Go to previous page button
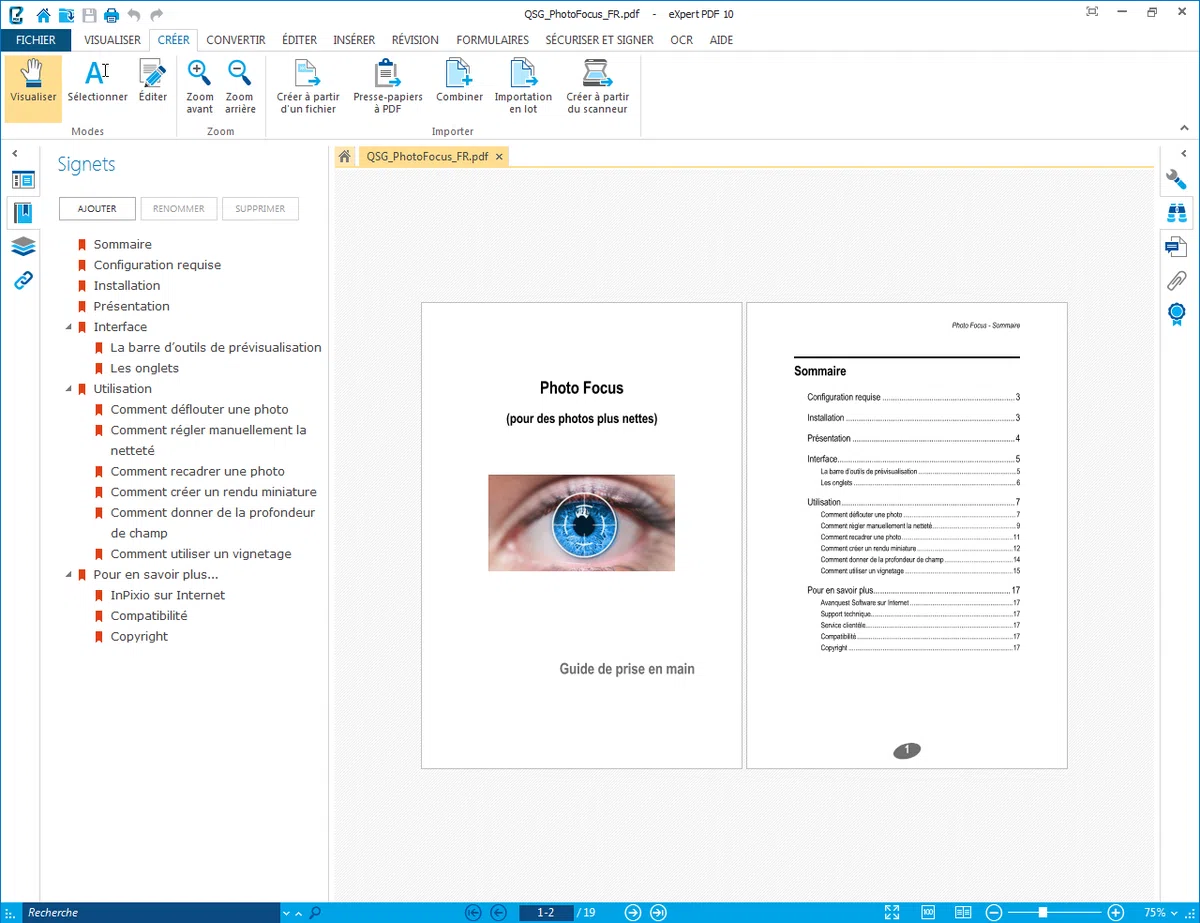The image size is (1200, 923). coord(499,912)
